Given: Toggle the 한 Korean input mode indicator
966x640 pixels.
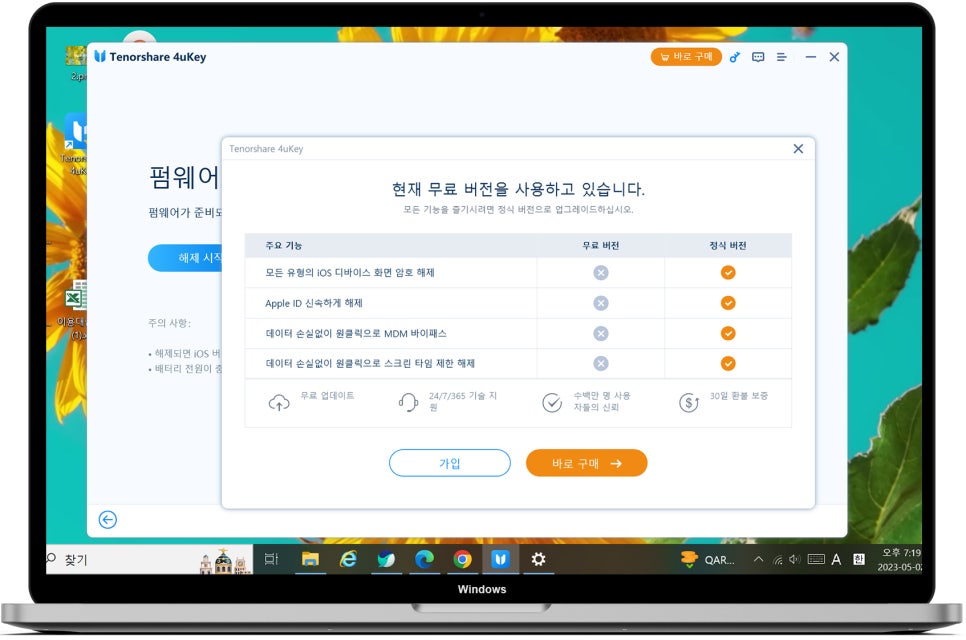Looking at the screenshot, I should click(x=858, y=559).
